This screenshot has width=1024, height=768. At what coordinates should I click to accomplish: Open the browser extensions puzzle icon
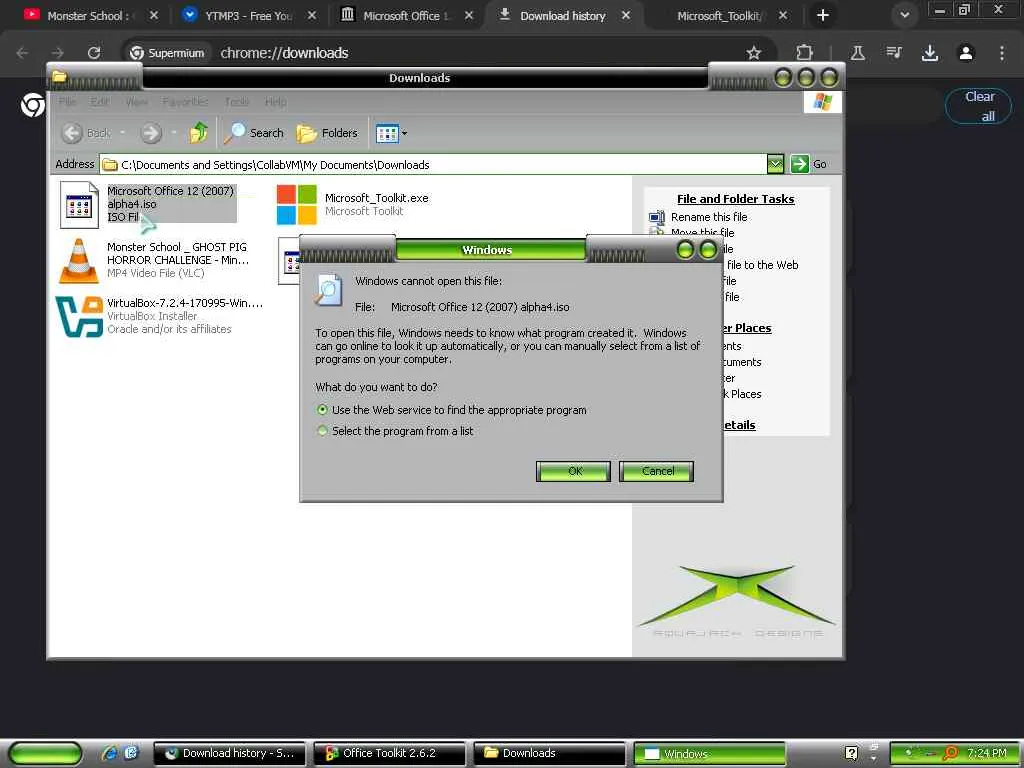[x=805, y=53]
